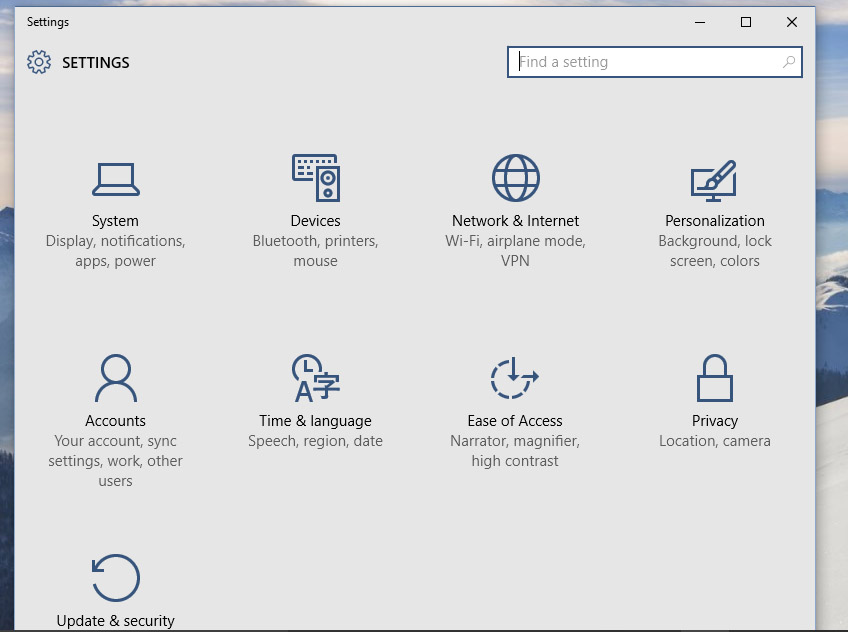This screenshot has width=848, height=632.
Task: Click the Time & language label
Action: point(315,421)
